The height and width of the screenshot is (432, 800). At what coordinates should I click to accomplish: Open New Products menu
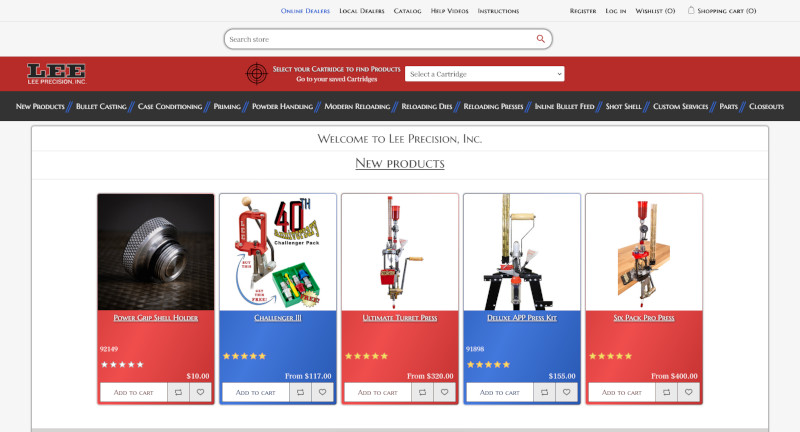(x=40, y=106)
